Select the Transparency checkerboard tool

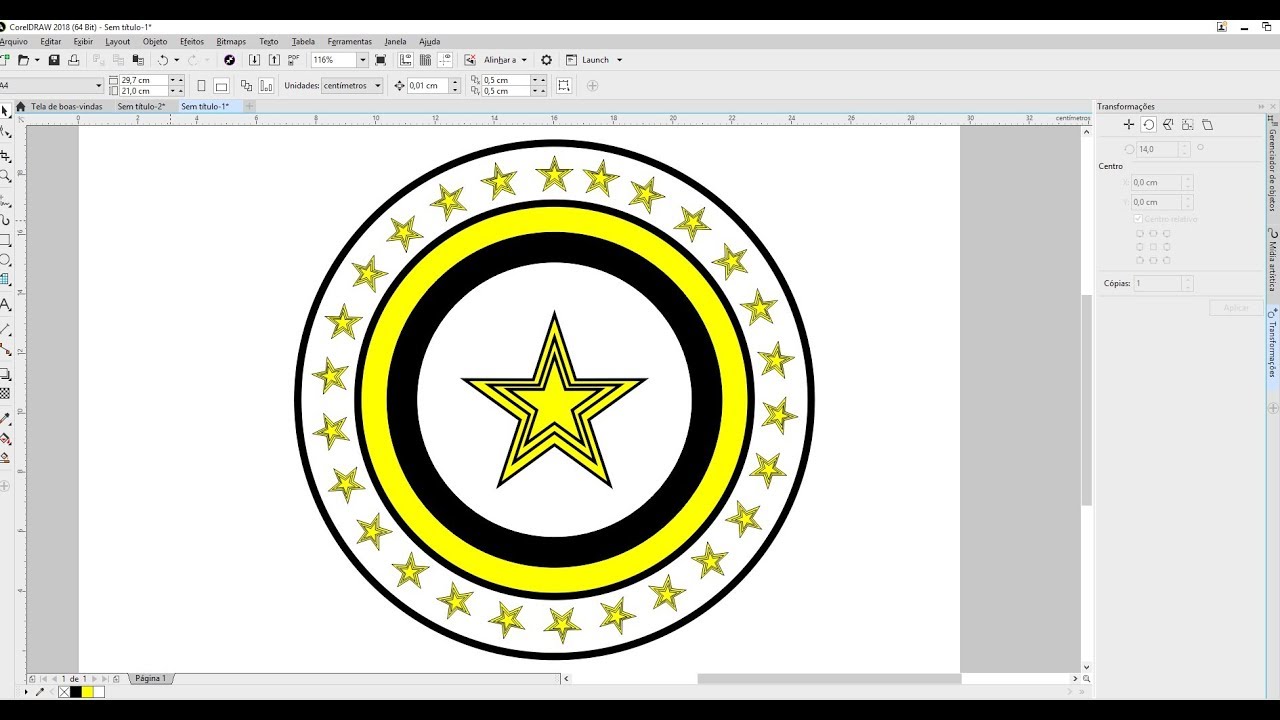coord(5,394)
